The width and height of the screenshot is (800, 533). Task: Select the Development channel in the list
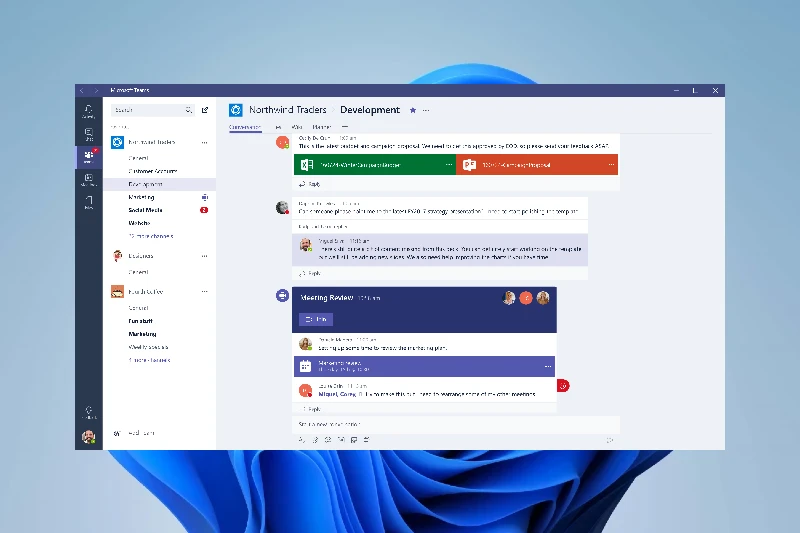[x=160, y=184]
